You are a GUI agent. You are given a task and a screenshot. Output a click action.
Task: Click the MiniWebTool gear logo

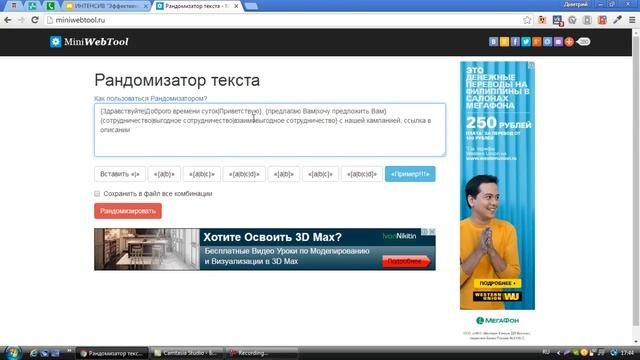(x=56, y=42)
